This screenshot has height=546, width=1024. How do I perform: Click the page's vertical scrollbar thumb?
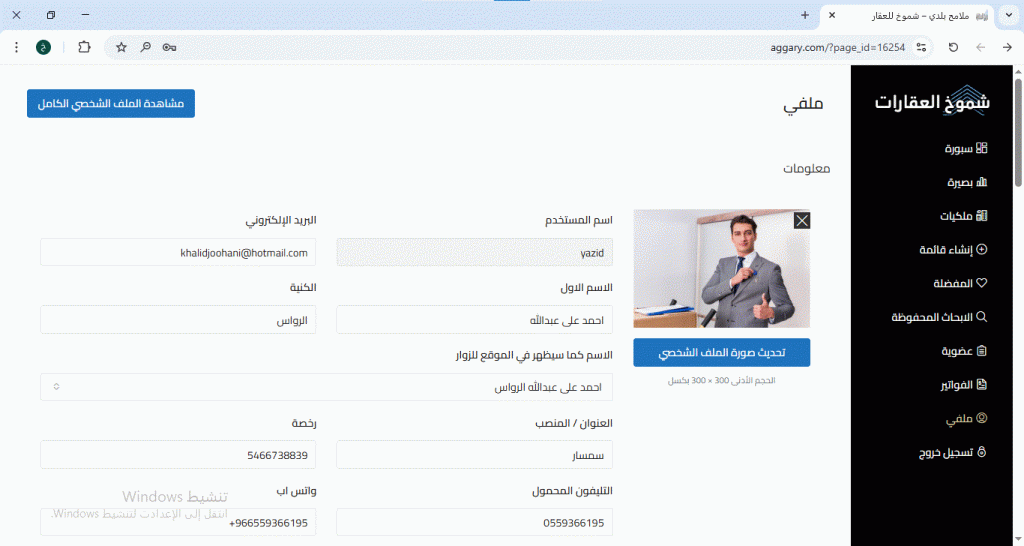(1018, 130)
